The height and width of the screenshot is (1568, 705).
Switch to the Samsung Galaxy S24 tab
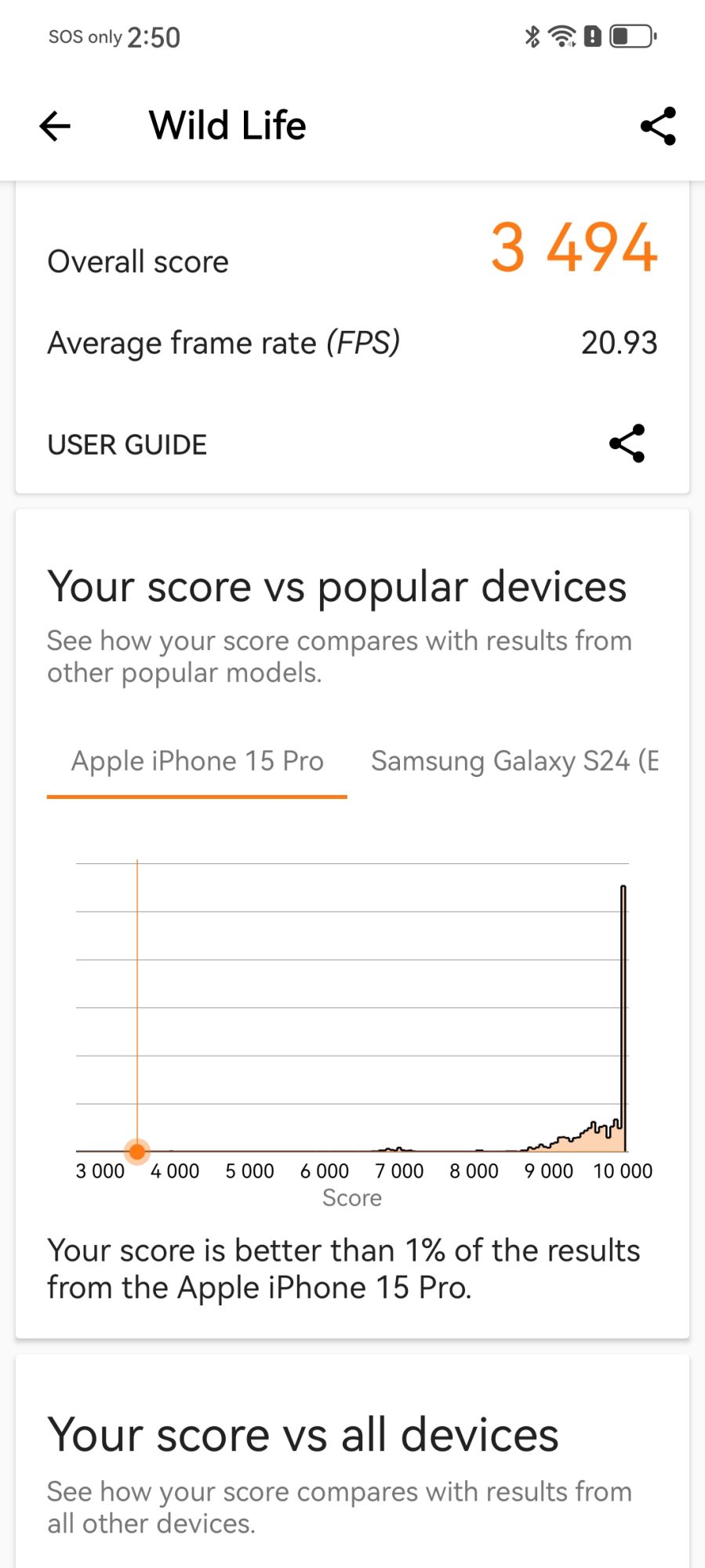click(514, 761)
